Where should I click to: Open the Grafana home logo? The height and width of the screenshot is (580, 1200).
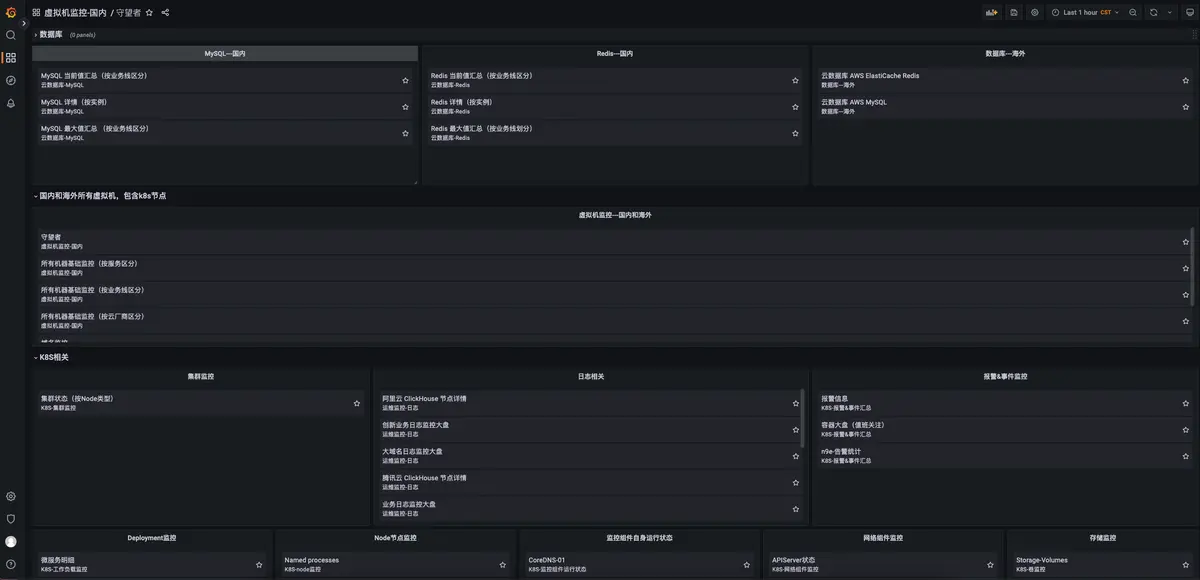click(x=11, y=12)
